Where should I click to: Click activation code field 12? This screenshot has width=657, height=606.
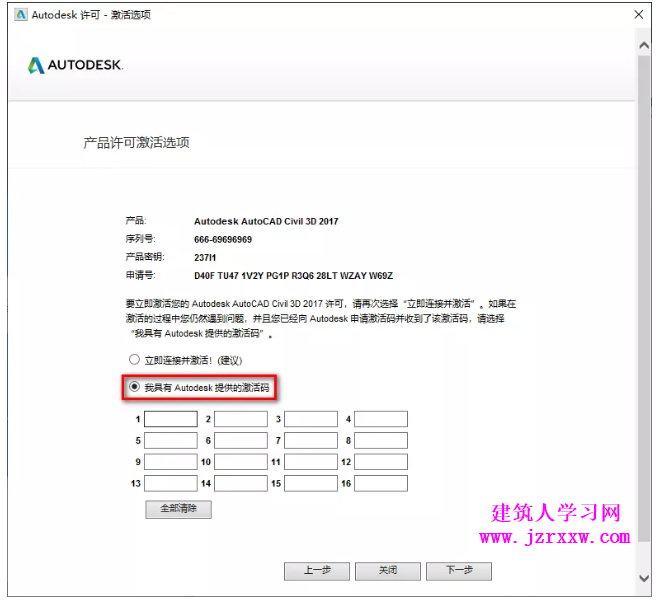(381, 461)
